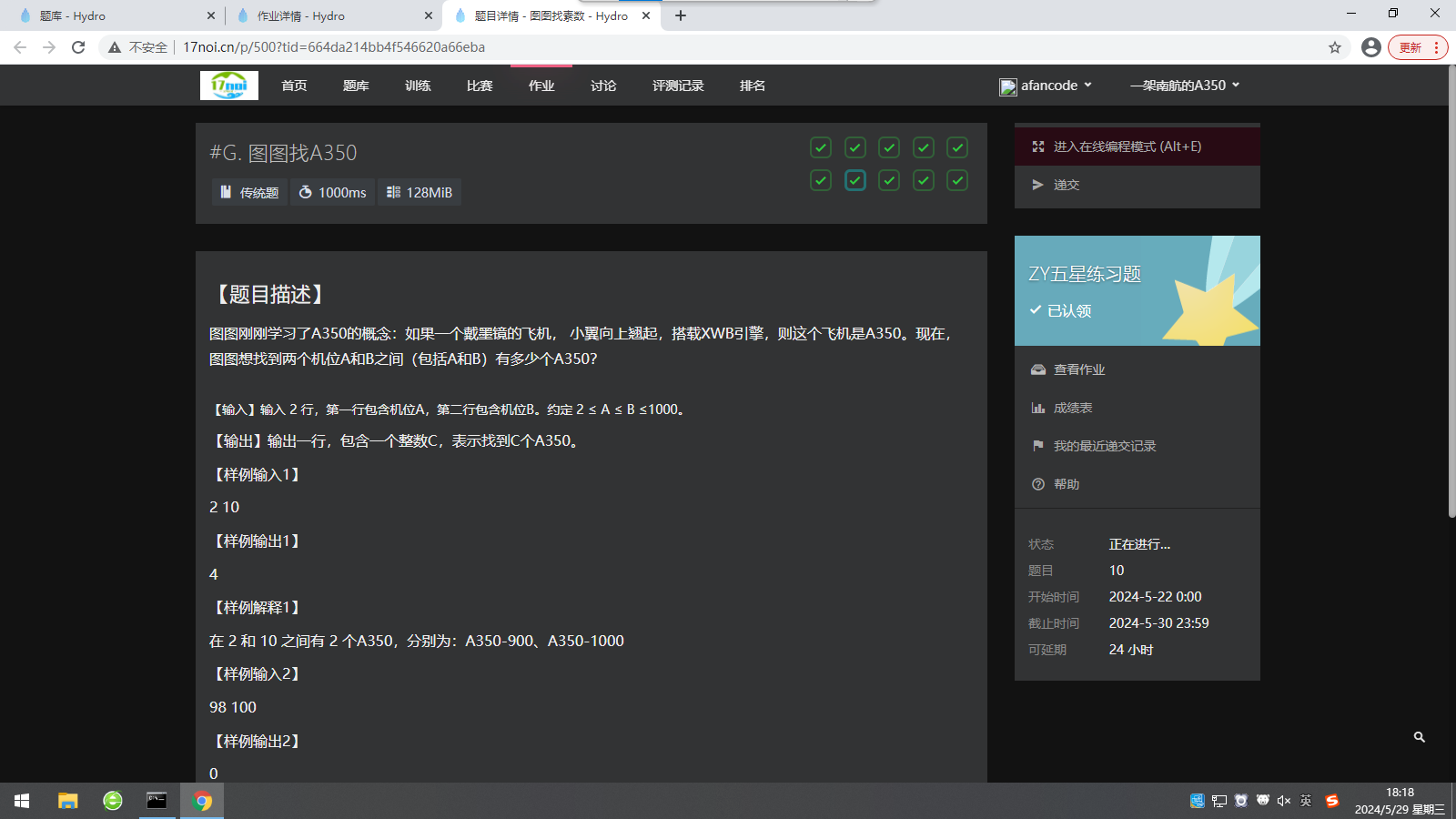Click the inbox icon beside 查看作业

pyautogui.click(x=1038, y=369)
